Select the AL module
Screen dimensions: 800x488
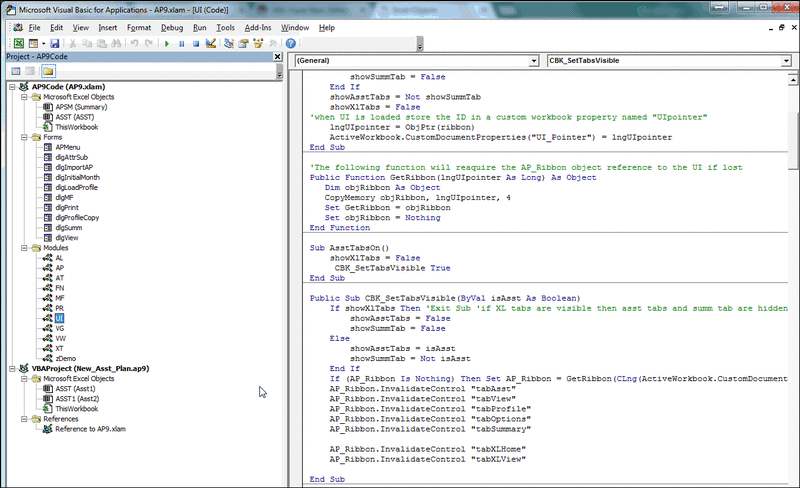(x=59, y=258)
